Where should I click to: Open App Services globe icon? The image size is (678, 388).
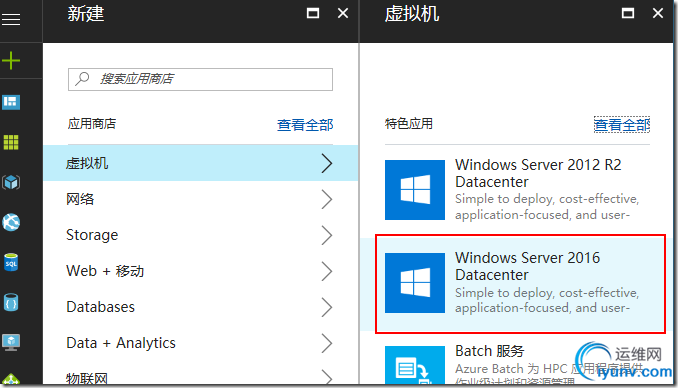11,222
